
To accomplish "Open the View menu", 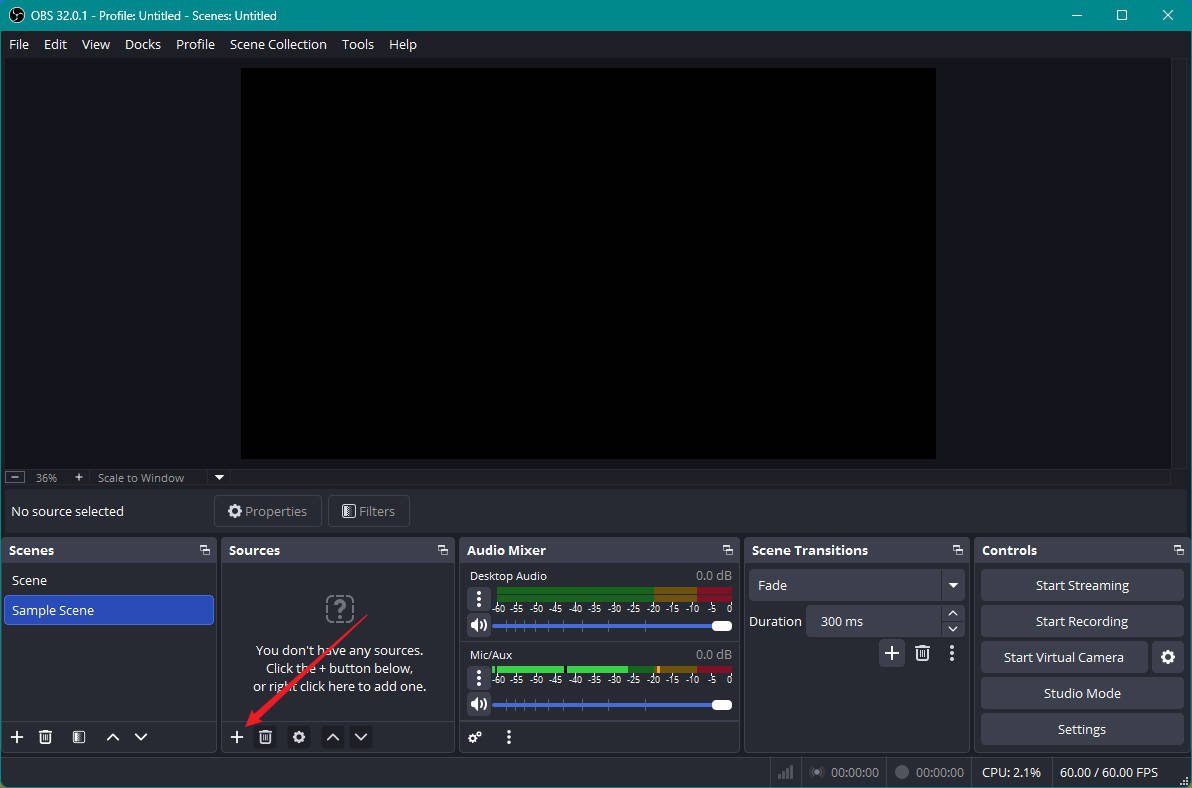I will point(96,44).
